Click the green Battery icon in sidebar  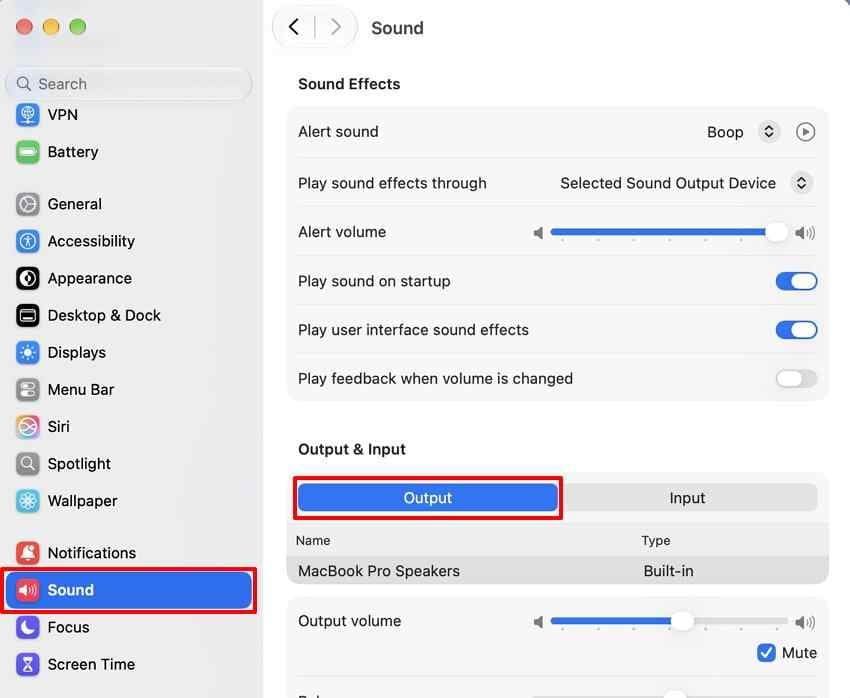click(28, 152)
